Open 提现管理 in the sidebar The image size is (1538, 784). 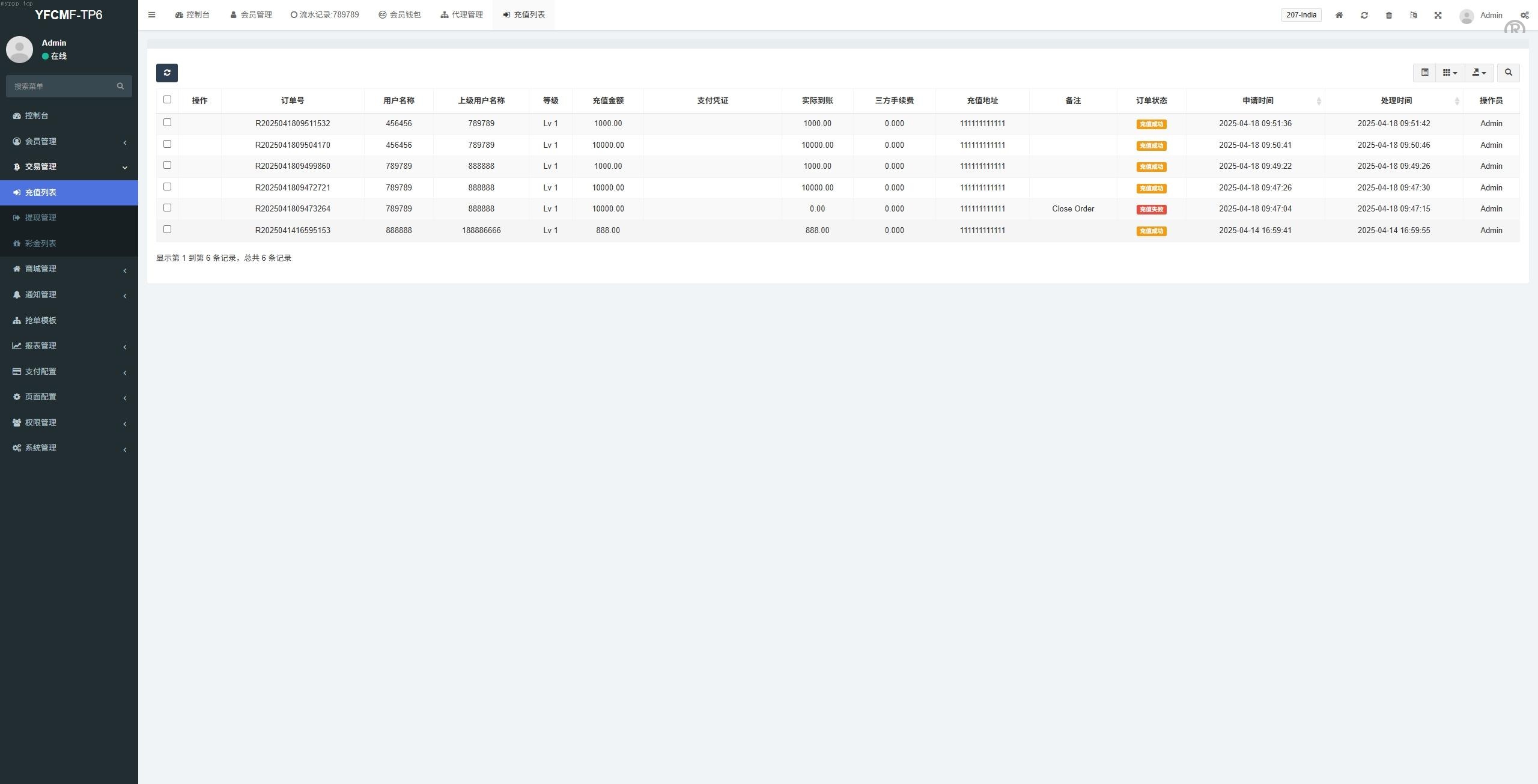point(41,217)
